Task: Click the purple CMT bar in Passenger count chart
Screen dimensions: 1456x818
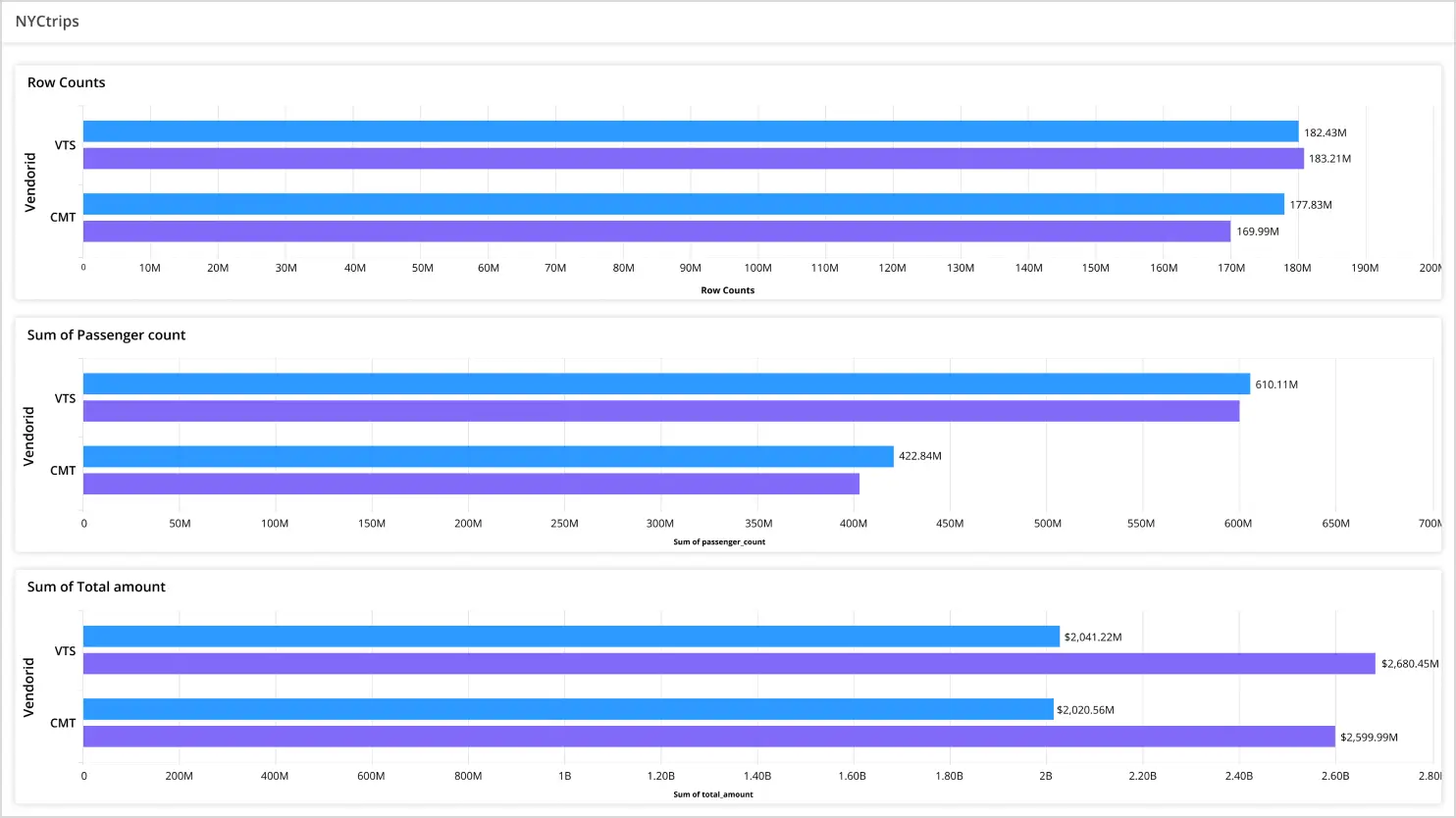Action: point(471,484)
